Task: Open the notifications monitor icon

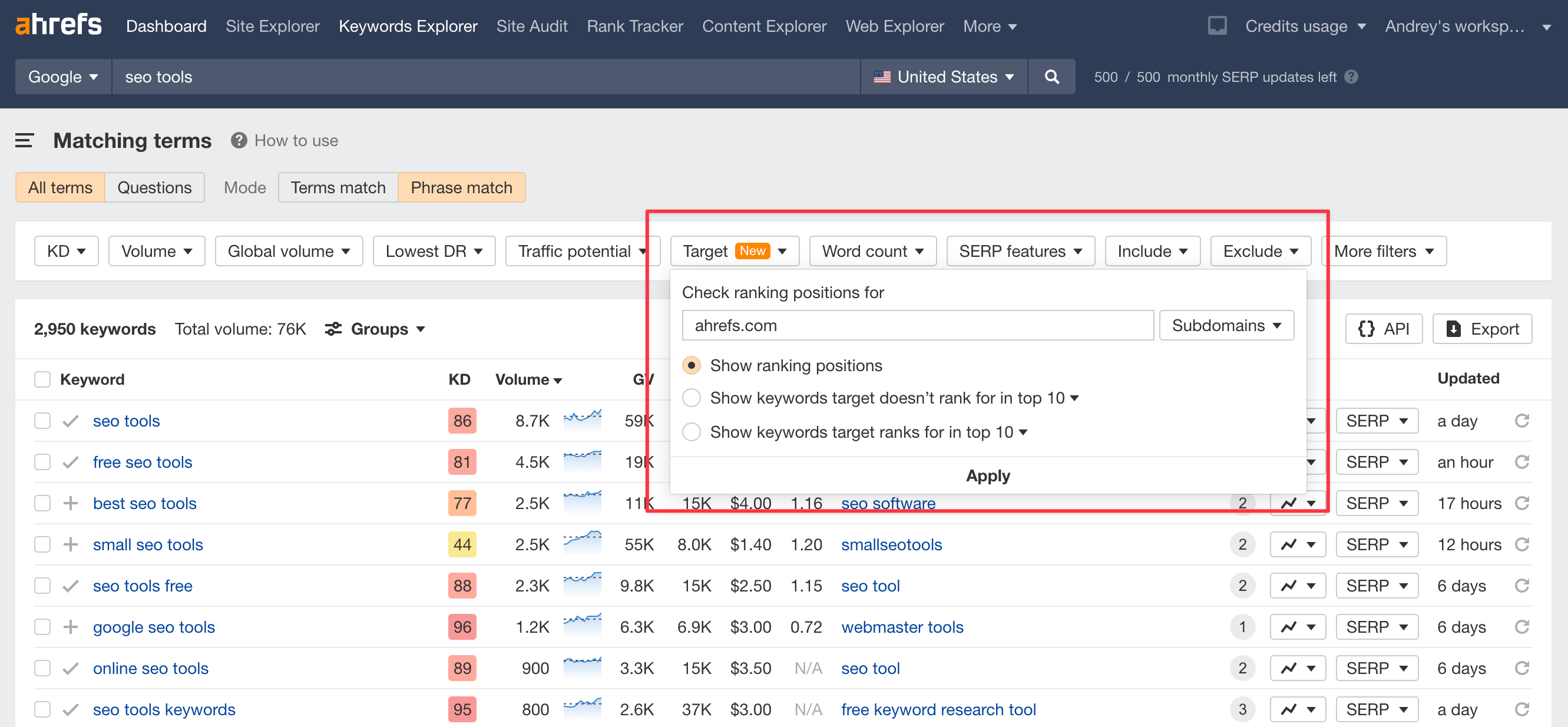Action: coord(1218,25)
